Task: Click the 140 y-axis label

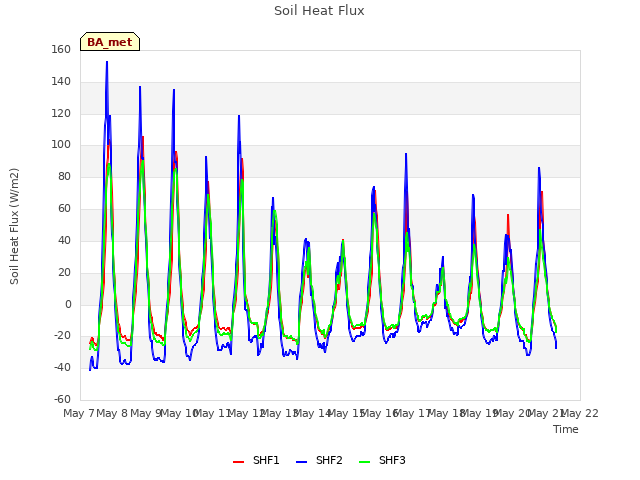Action: pyautogui.click(x=61, y=81)
